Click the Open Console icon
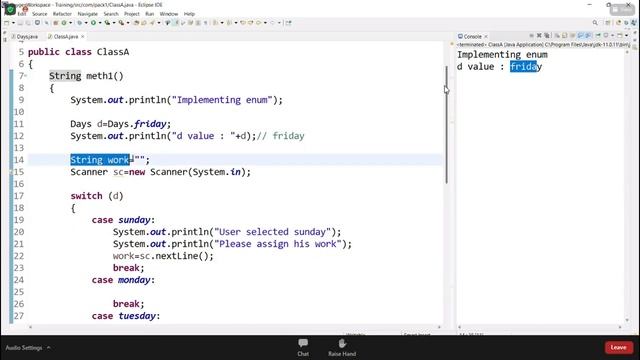Image resolution: width=640 pixels, height=360 pixels. (620, 36)
